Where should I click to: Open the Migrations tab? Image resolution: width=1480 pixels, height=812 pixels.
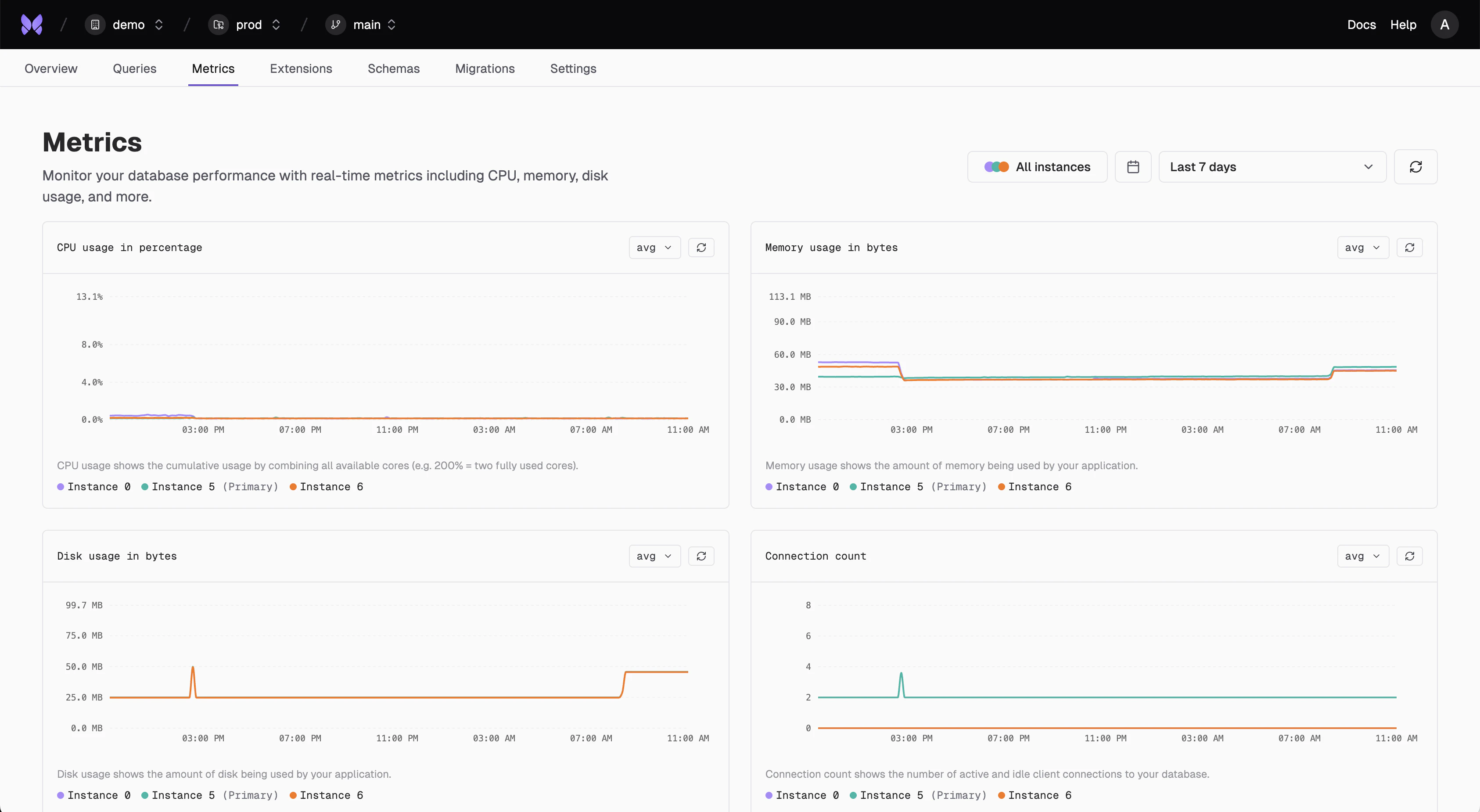(484, 68)
